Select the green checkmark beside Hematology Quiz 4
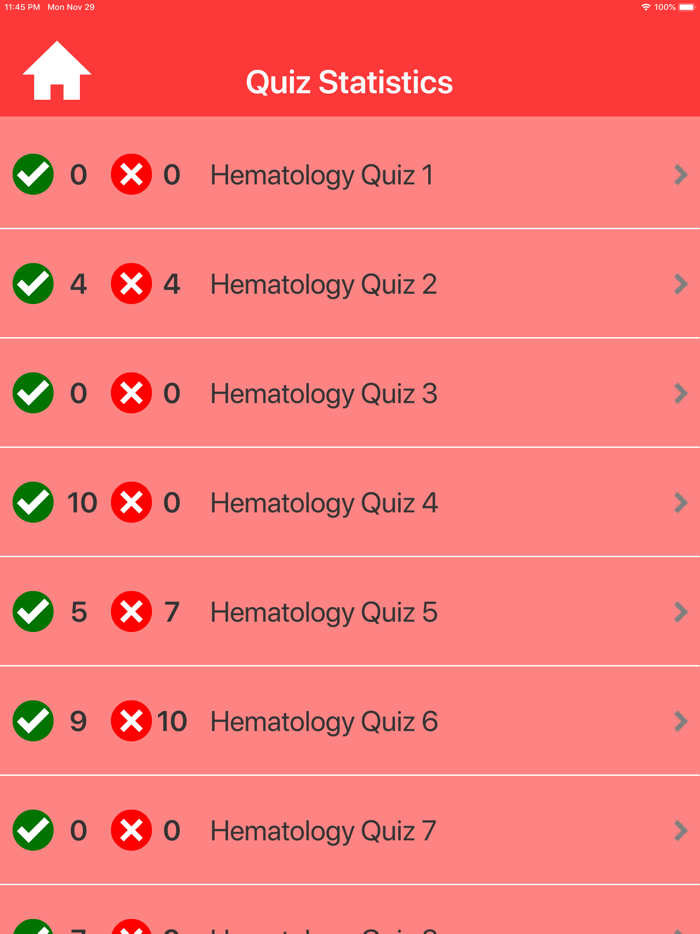700x934 pixels. [x=33, y=502]
